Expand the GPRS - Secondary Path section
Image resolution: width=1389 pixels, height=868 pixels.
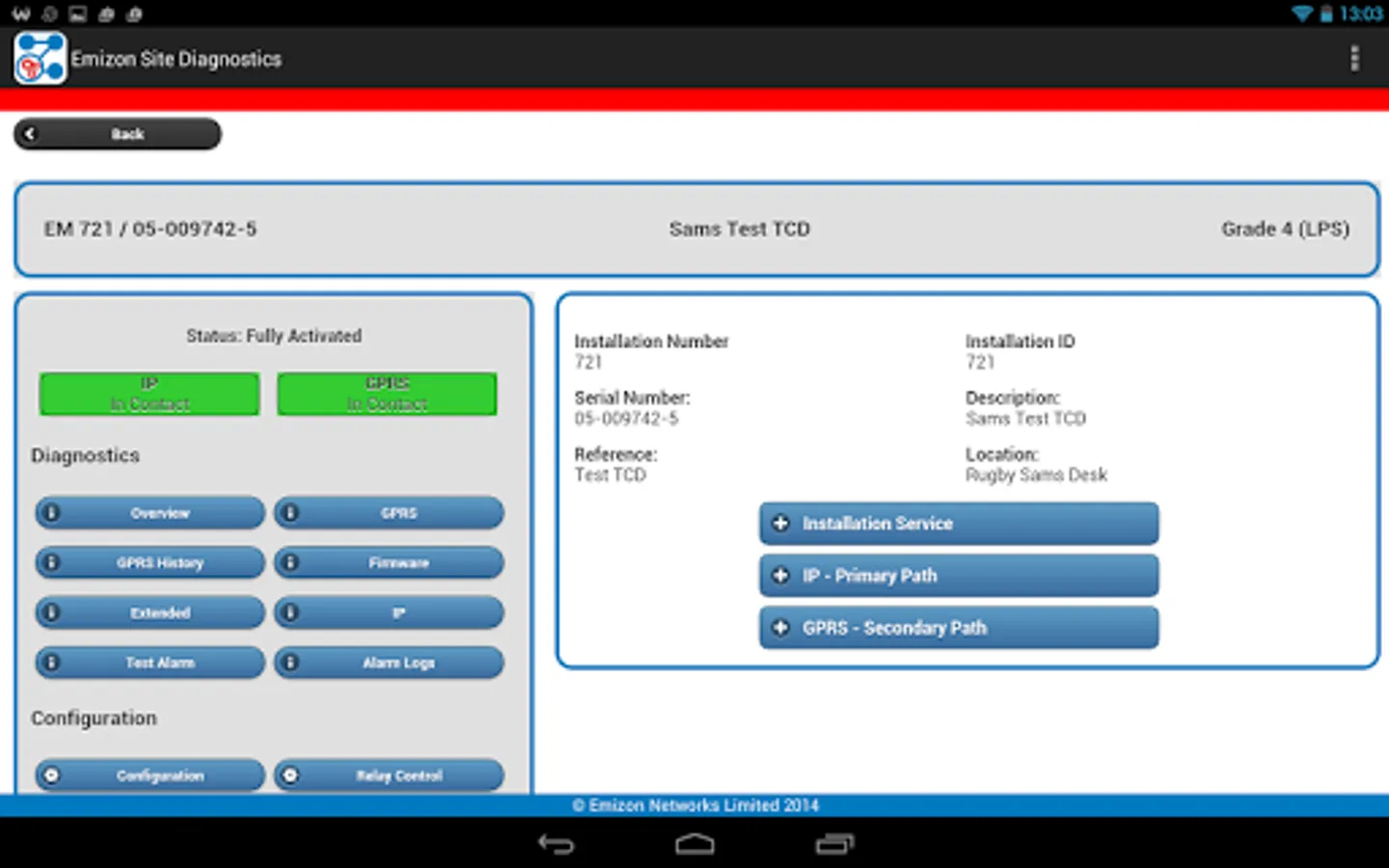[x=959, y=628]
